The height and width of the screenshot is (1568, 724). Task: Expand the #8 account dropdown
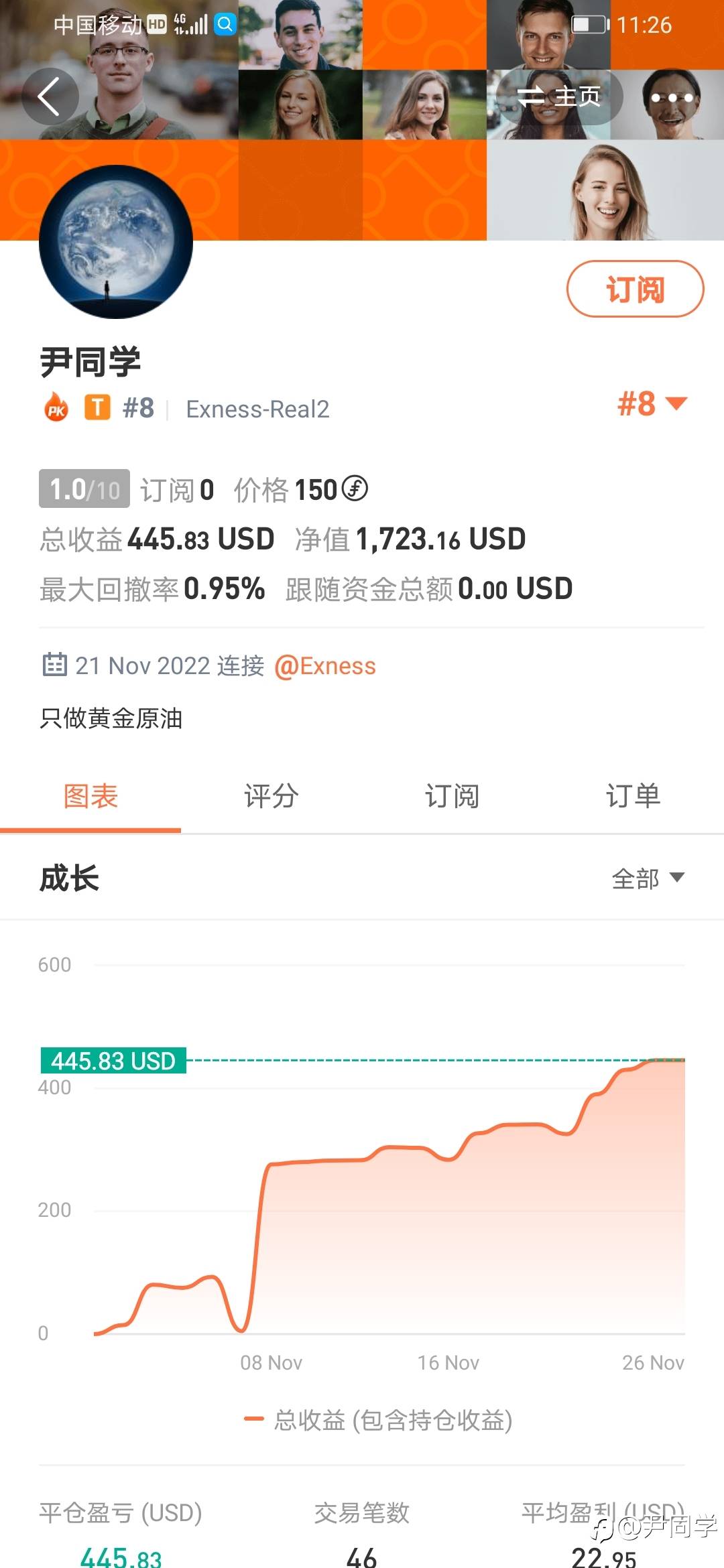[x=652, y=403]
